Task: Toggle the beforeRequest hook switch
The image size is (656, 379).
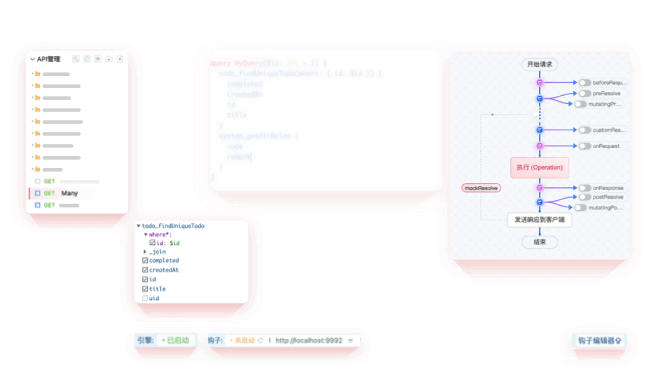Action: (584, 83)
